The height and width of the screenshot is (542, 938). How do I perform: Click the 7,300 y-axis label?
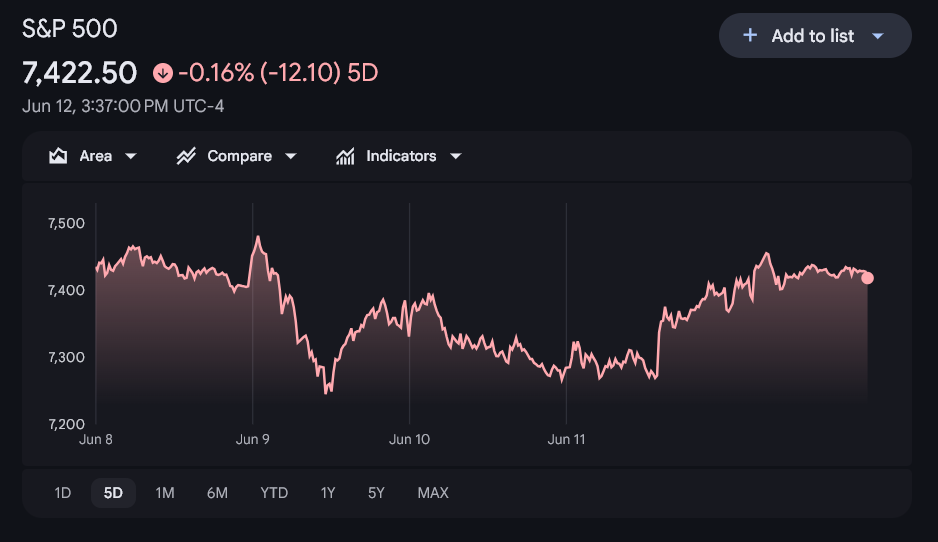click(x=66, y=357)
